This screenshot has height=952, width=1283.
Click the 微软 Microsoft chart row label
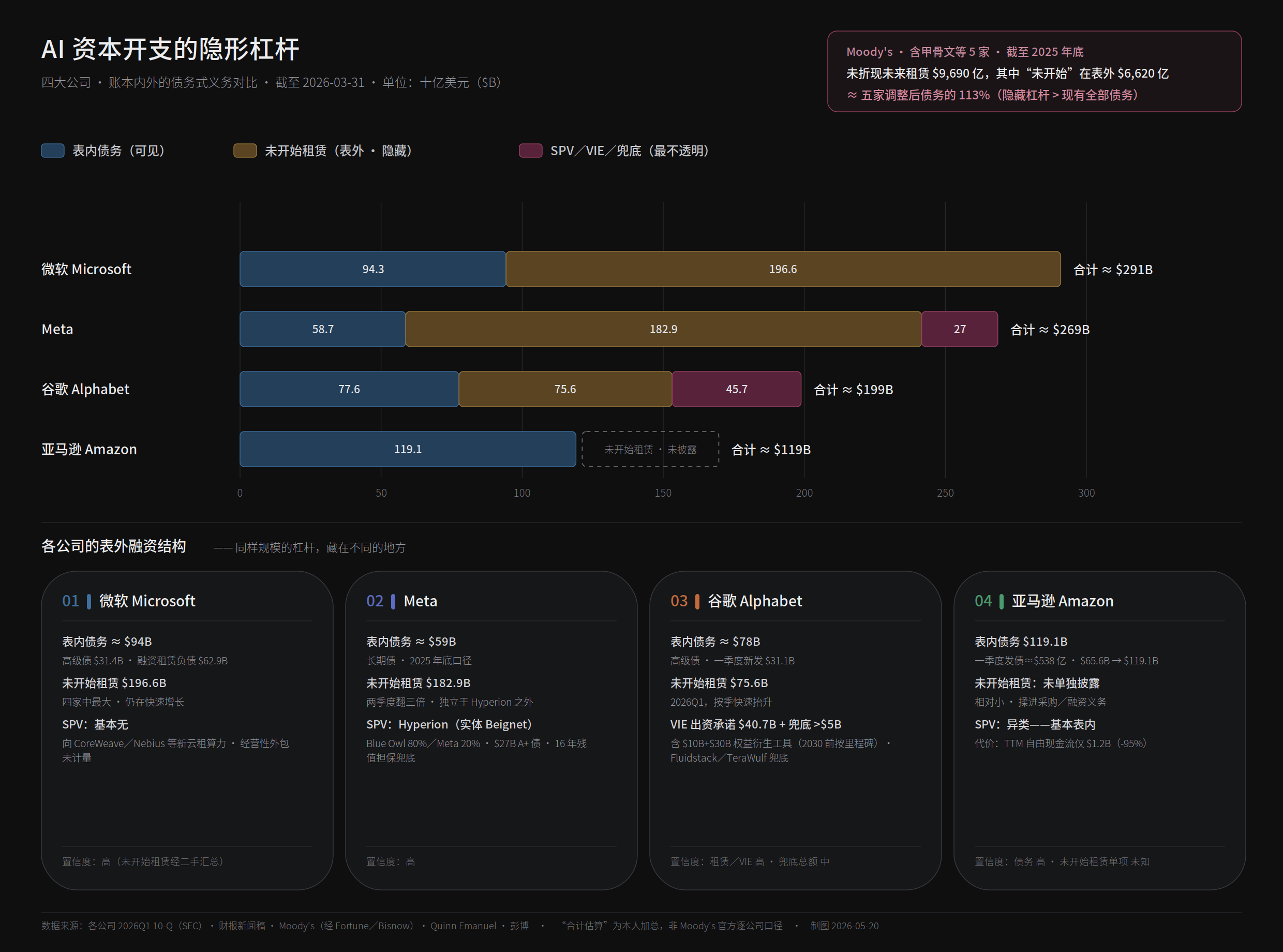click(x=86, y=269)
